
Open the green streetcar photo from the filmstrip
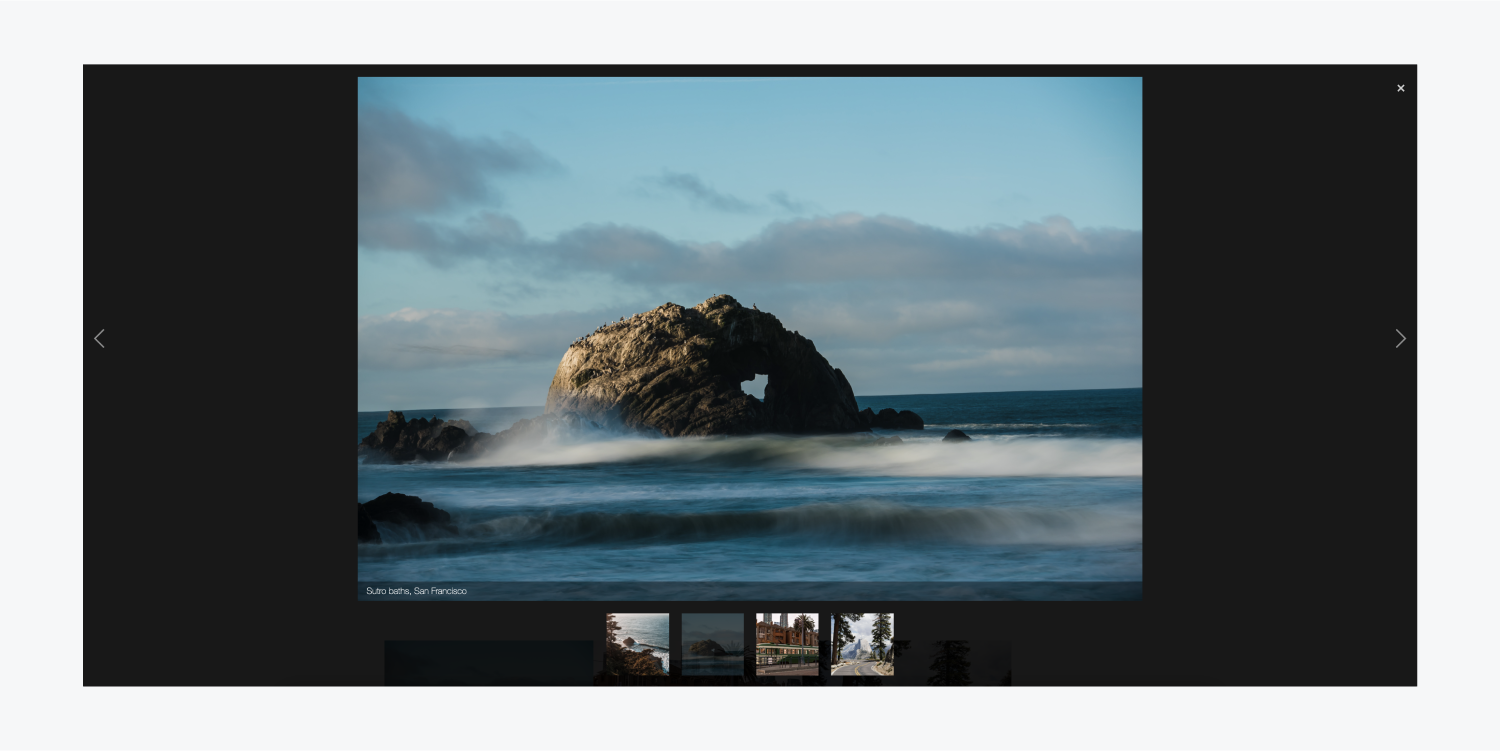787,644
